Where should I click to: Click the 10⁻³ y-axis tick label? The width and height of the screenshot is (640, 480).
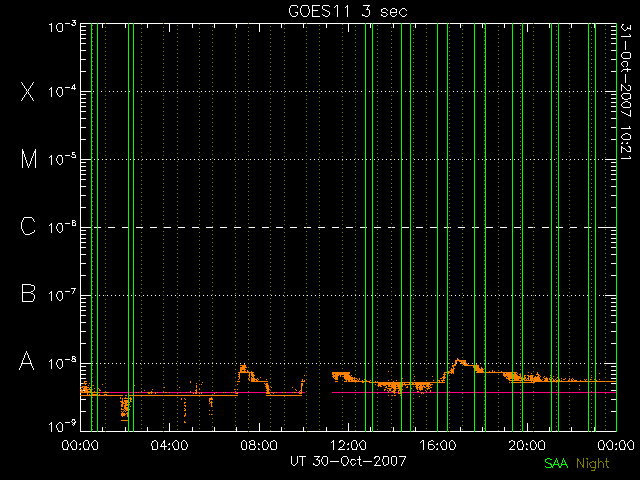[62, 27]
